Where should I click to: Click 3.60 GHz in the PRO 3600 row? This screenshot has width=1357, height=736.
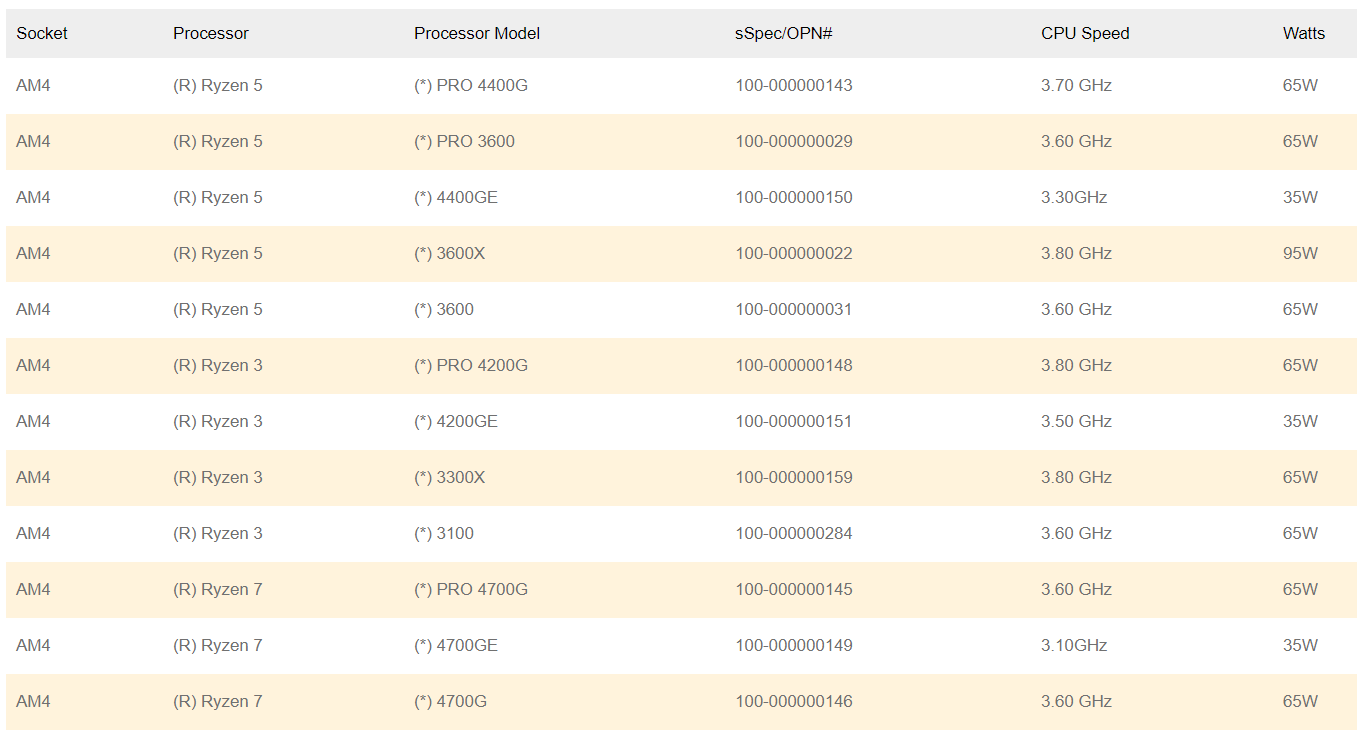tap(1076, 142)
